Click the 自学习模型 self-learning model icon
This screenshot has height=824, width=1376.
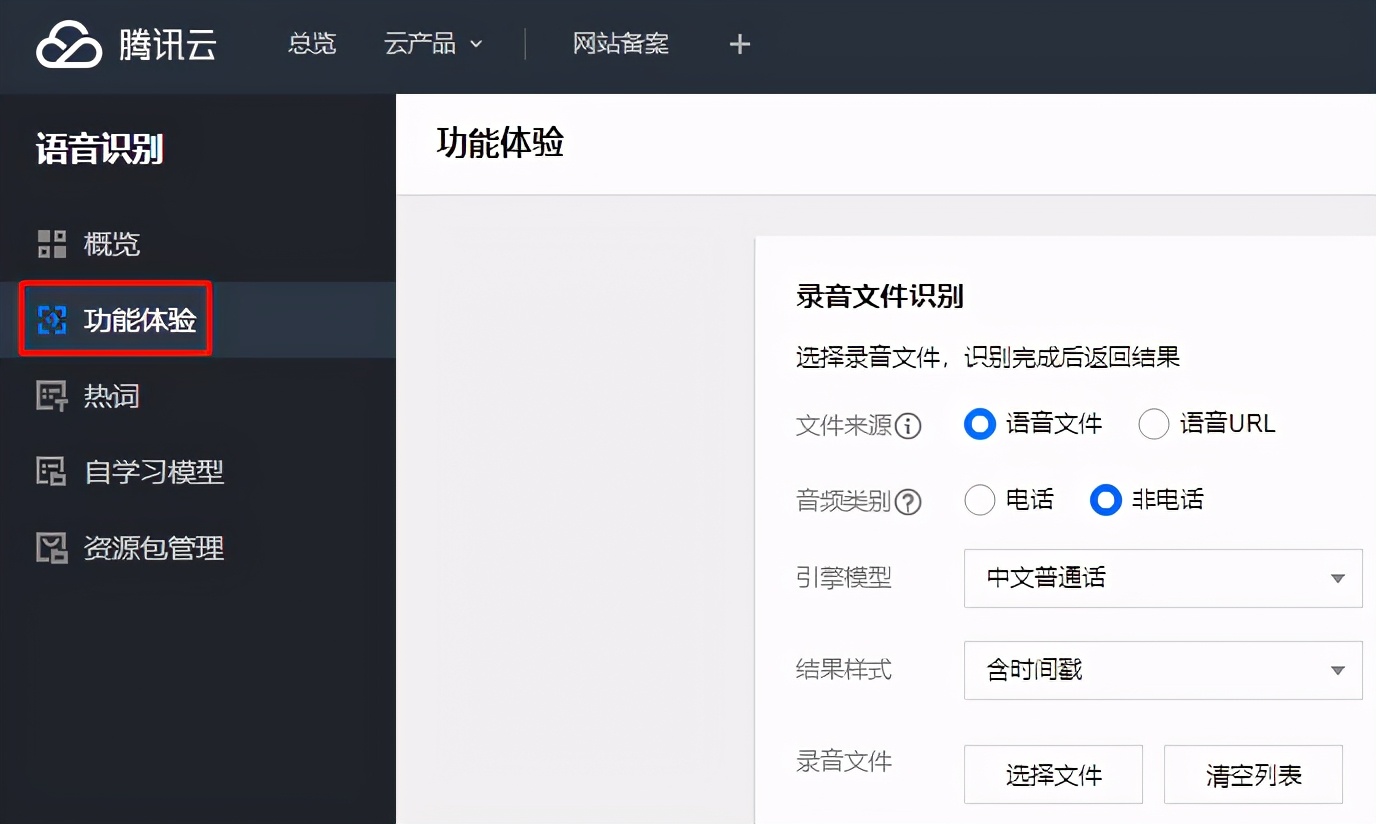[x=50, y=471]
